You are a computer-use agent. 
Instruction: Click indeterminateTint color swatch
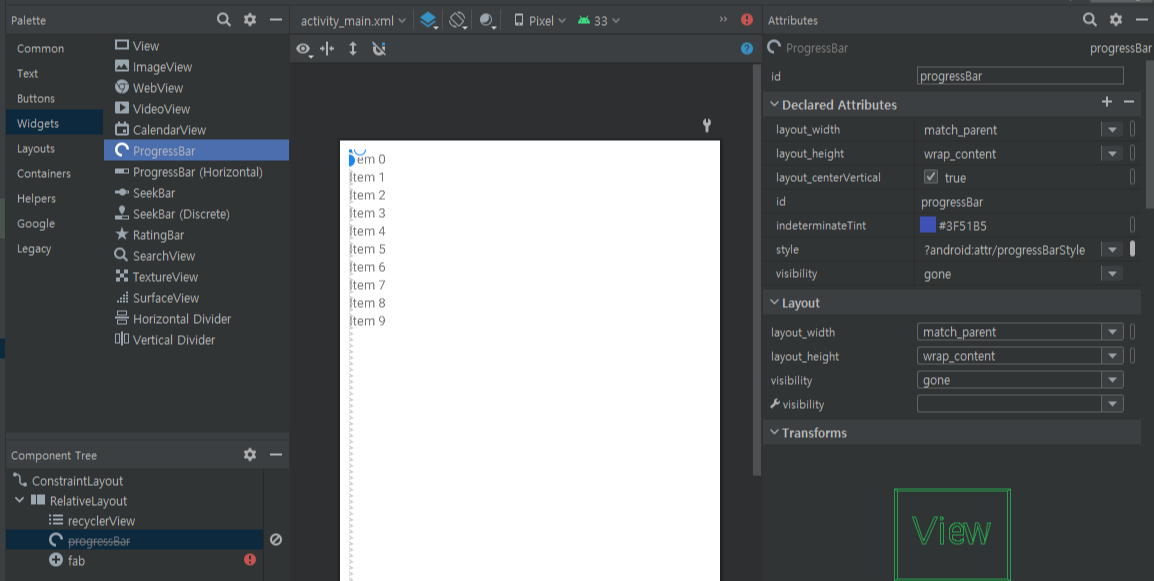(x=928, y=225)
